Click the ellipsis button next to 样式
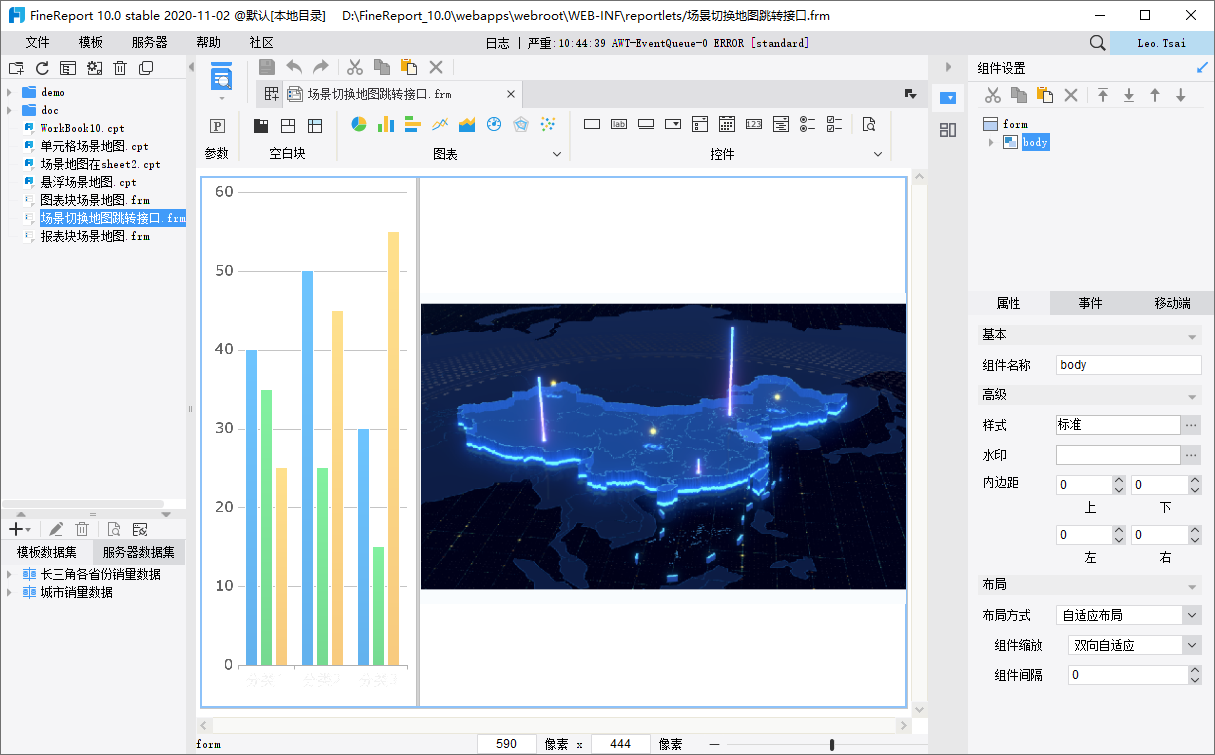Viewport: 1215px width, 755px height. tap(1191, 425)
